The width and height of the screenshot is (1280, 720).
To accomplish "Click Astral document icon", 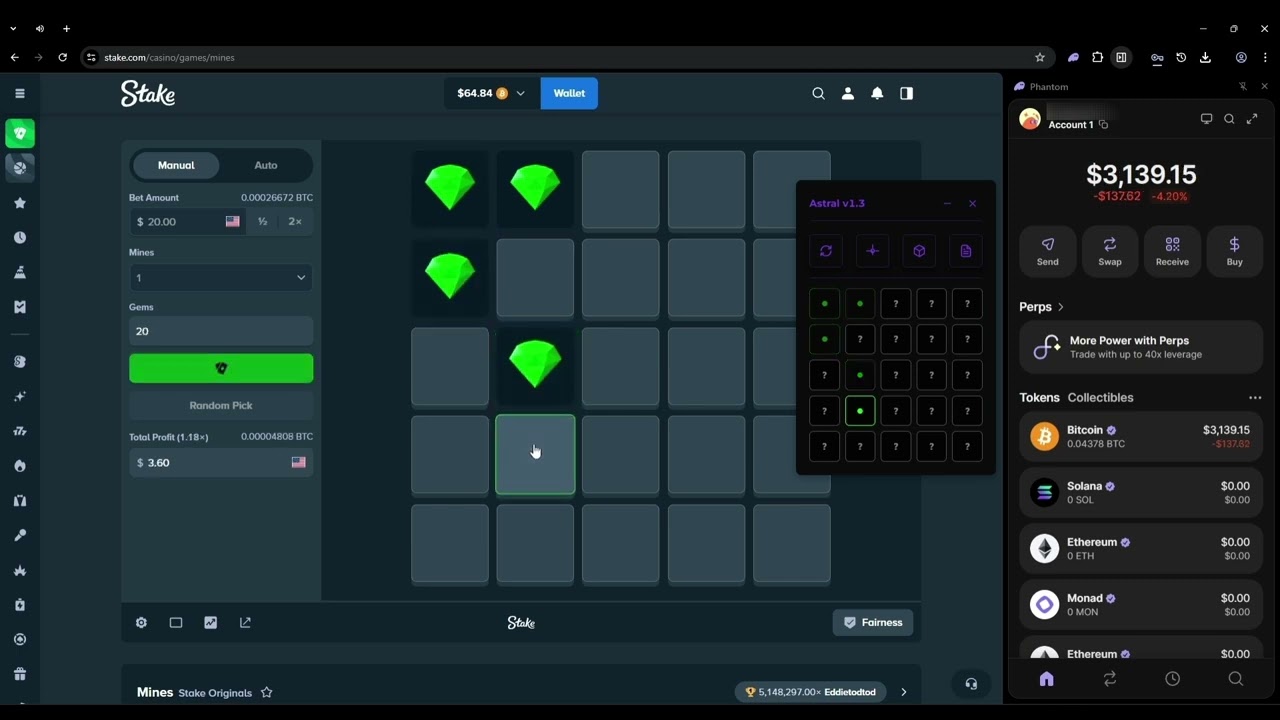I will [966, 251].
